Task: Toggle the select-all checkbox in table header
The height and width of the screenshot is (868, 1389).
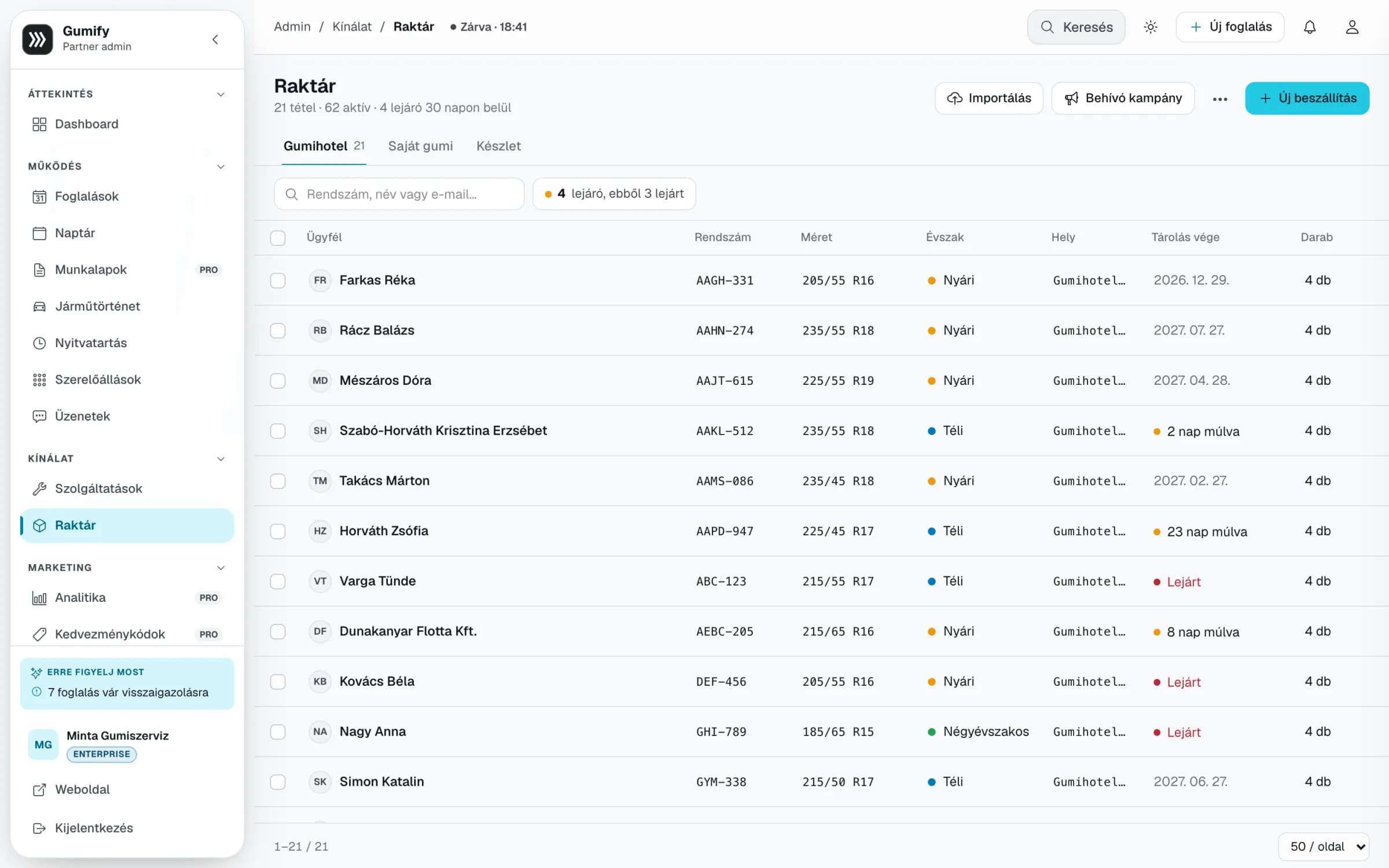Action: (278, 237)
